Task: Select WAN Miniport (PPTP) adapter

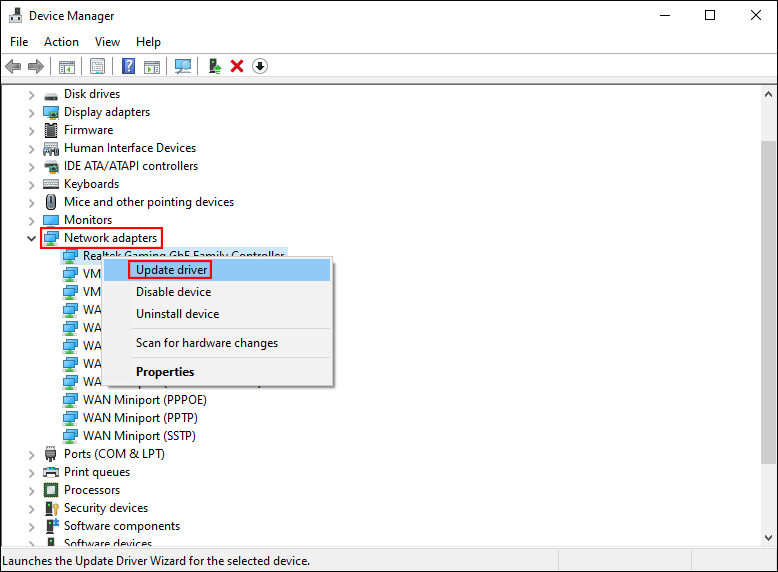Action: 140,418
